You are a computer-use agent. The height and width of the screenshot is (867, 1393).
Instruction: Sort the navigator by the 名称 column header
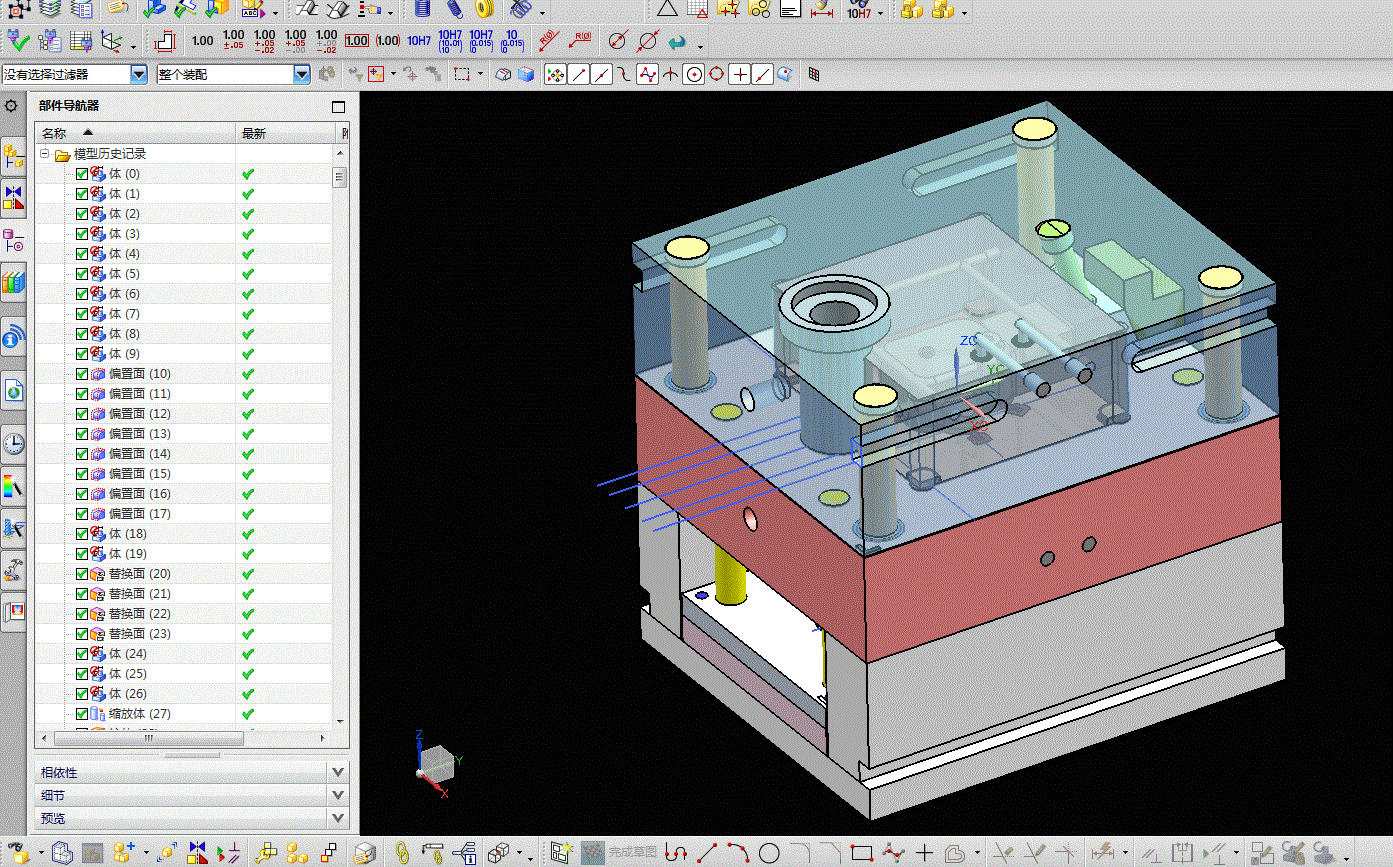point(135,133)
